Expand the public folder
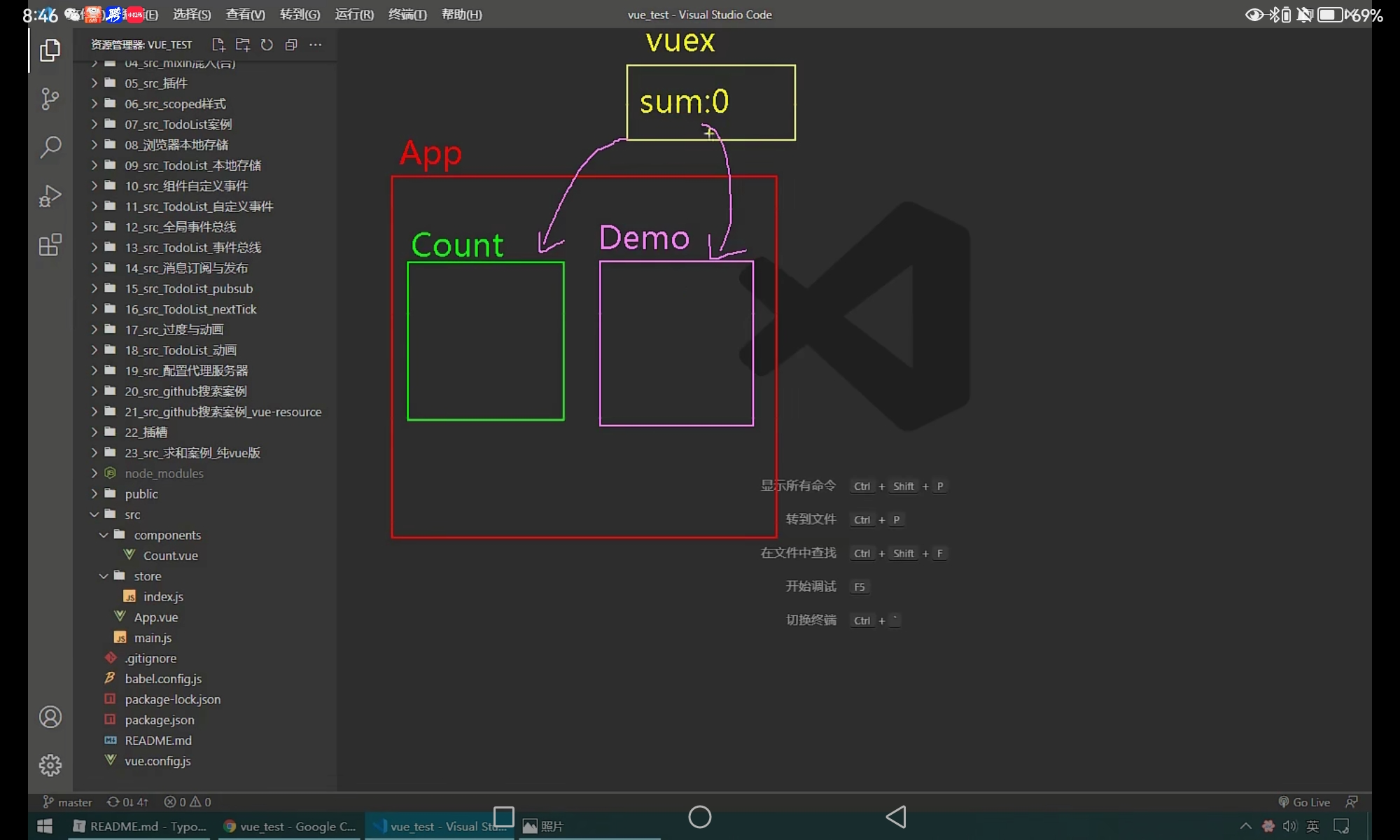The height and width of the screenshot is (840, 1400). point(141,494)
